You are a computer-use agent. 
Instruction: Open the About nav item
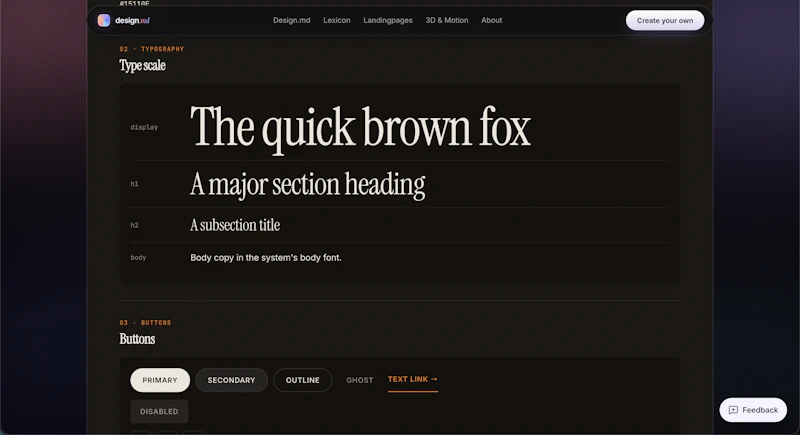(491, 20)
